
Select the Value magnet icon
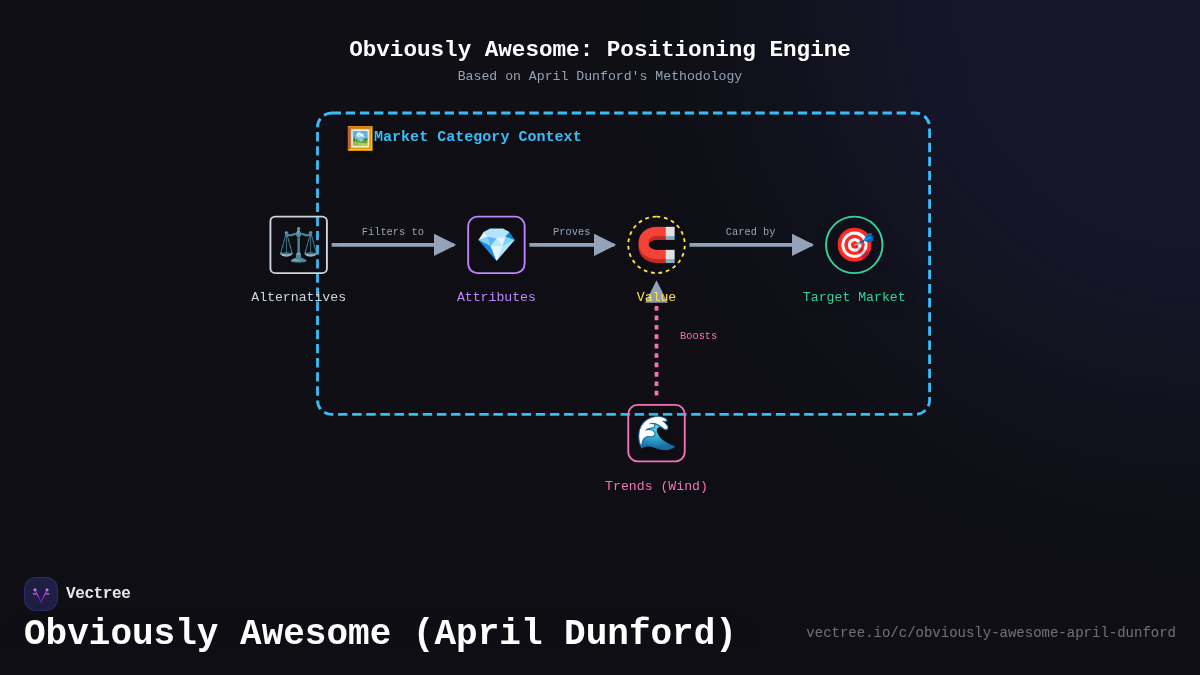(x=656, y=244)
